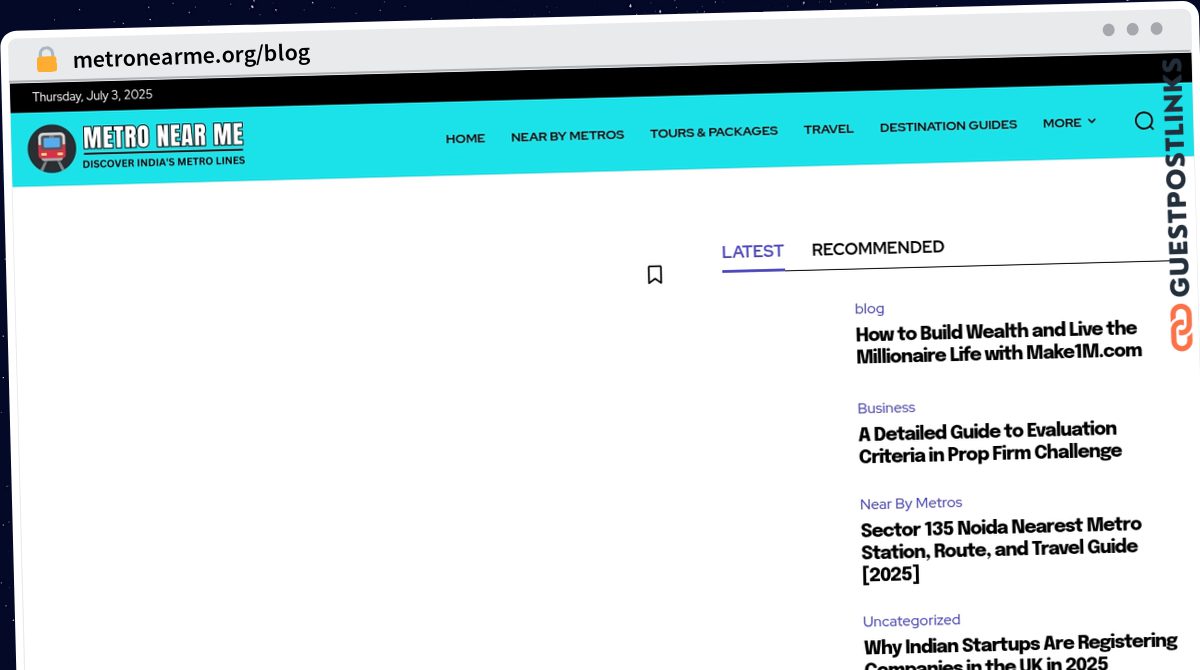Go to NEAR BY METROS page
Image resolution: width=1200 pixels, height=670 pixels.
coord(567,135)
